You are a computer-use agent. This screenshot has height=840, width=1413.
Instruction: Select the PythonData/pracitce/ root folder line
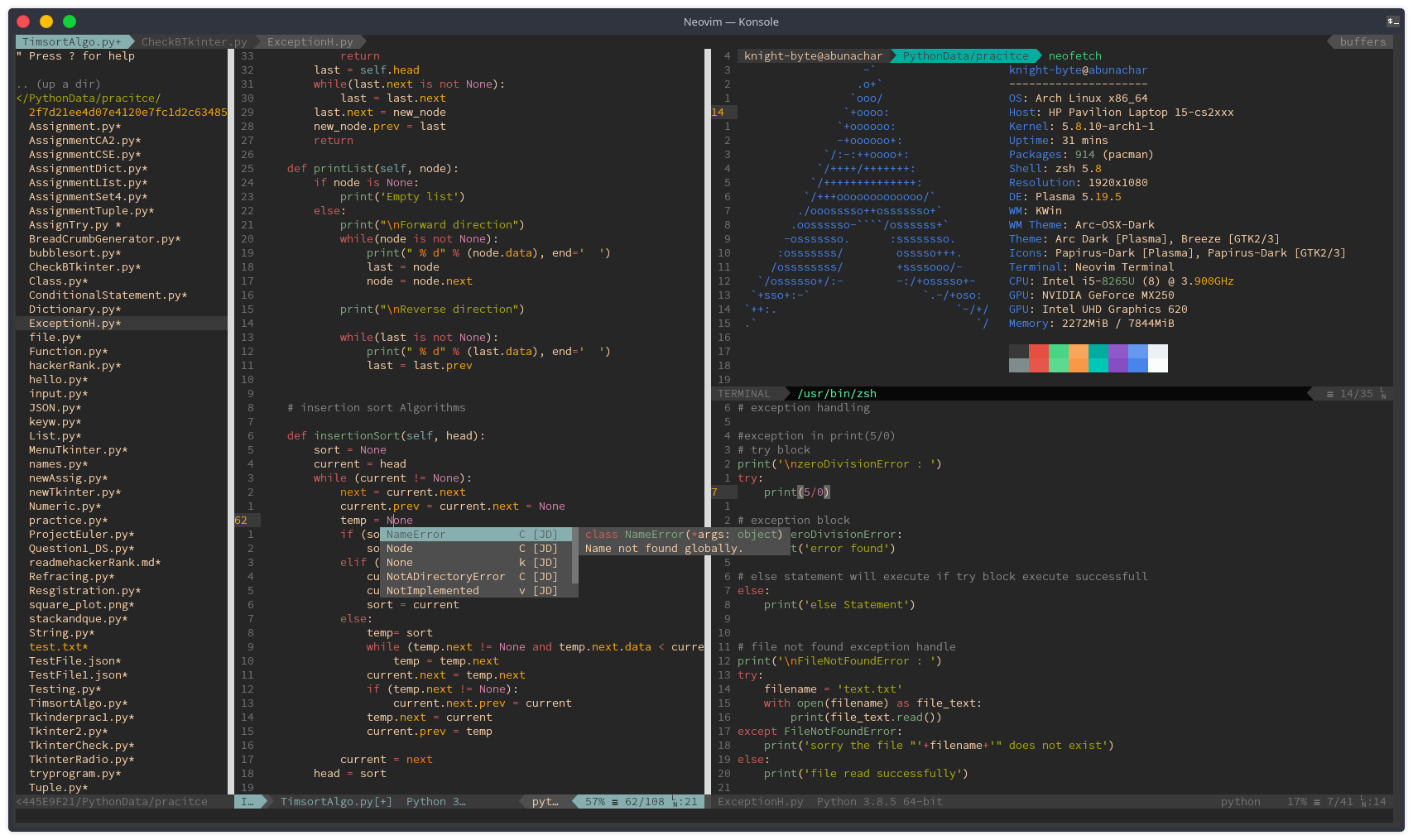(x=89, y=98)
